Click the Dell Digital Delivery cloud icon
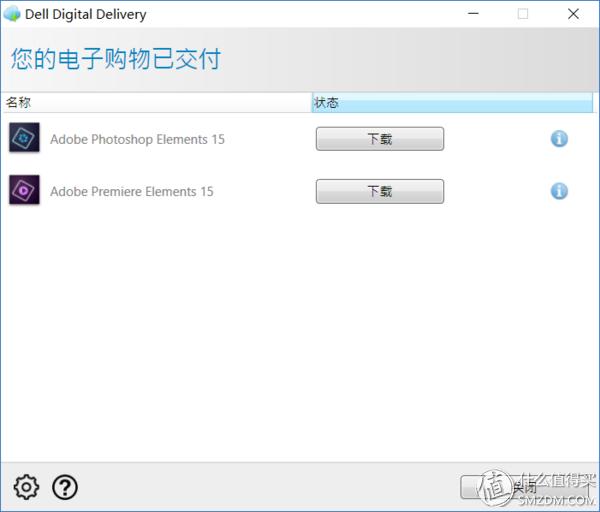This screenshot has width=600, height=512. [11, 14]
